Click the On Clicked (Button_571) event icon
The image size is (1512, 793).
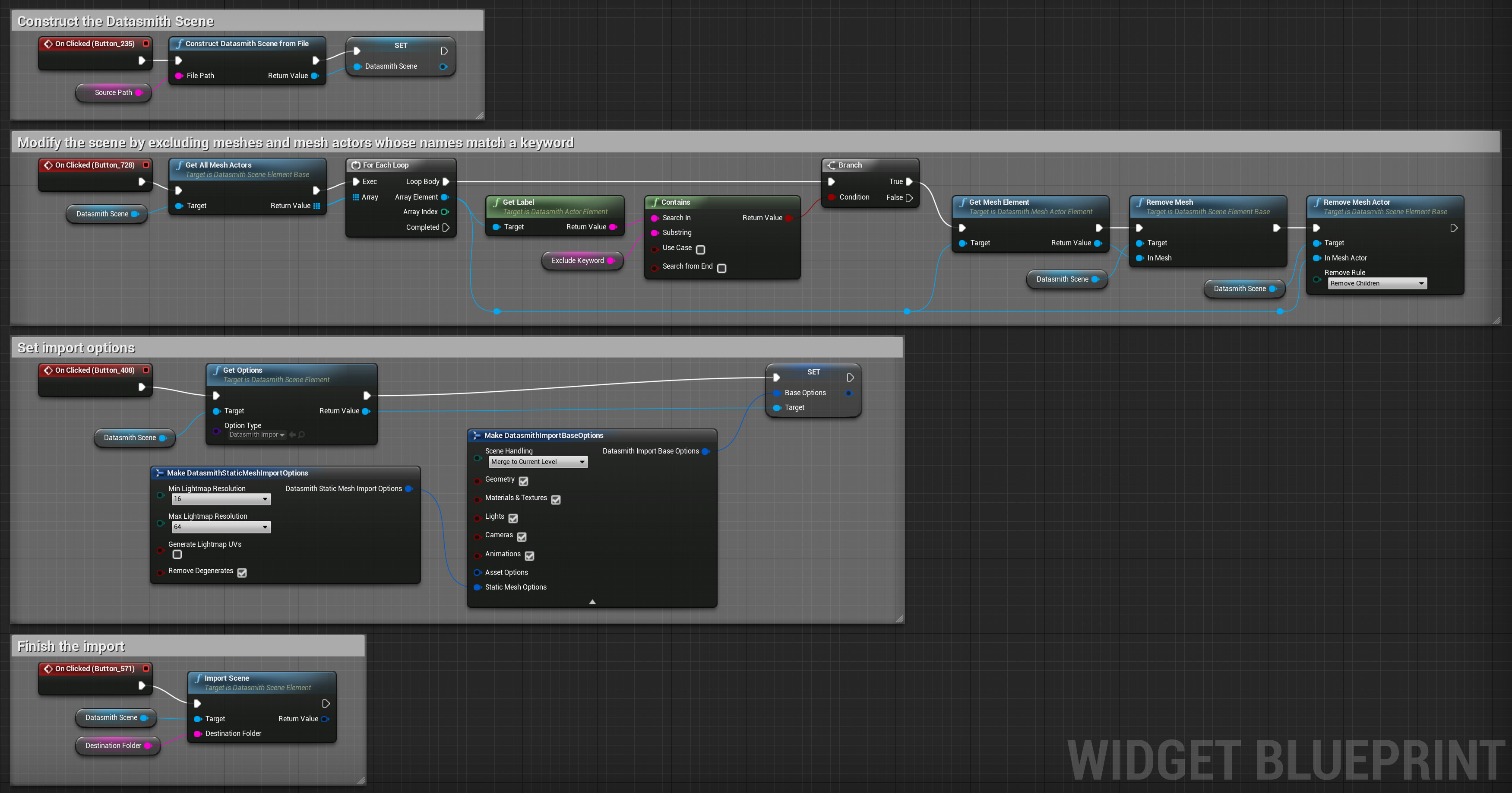(x=48, y=669)
